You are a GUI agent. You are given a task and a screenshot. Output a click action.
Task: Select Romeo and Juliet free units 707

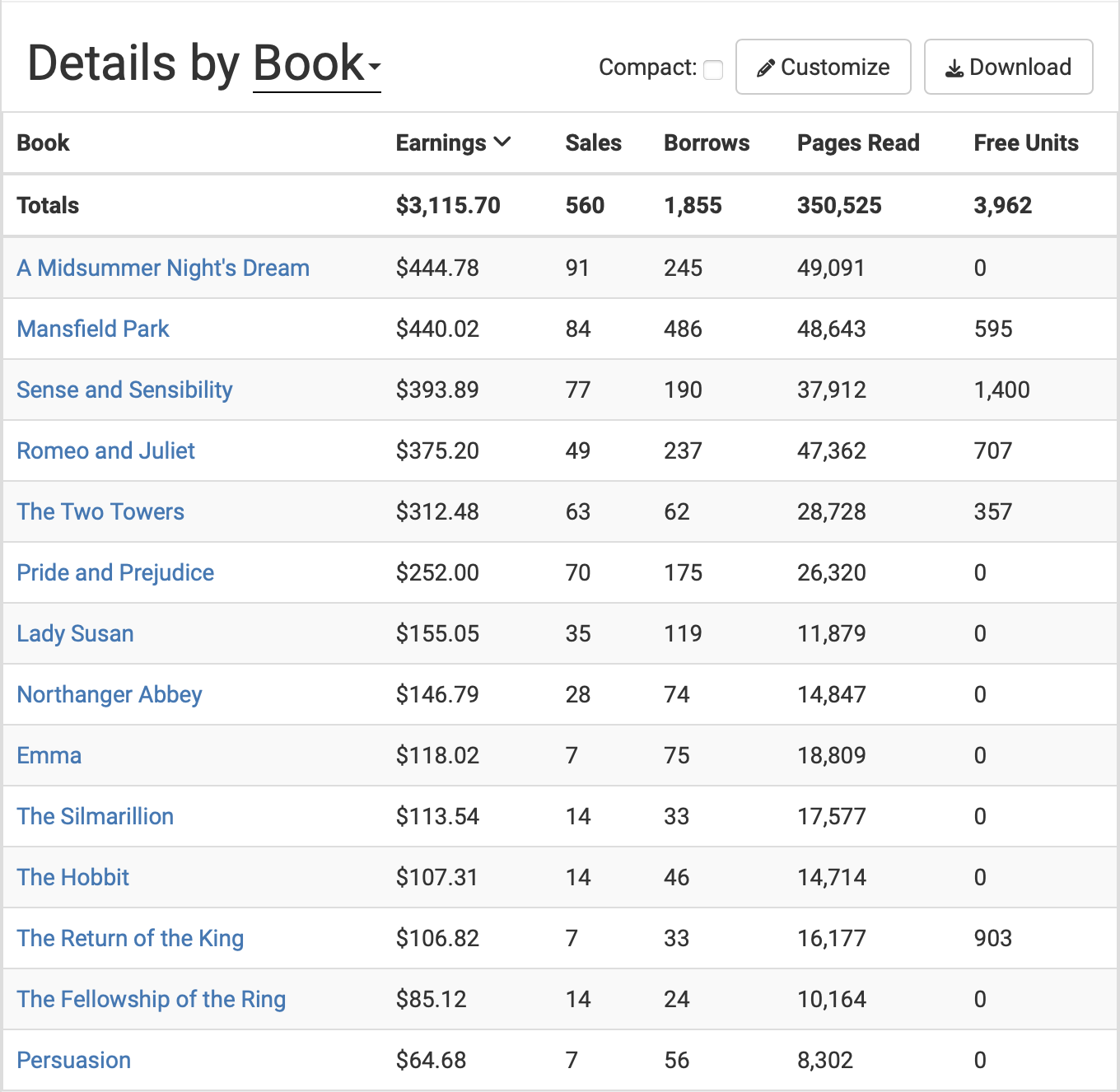coord(992,450)
